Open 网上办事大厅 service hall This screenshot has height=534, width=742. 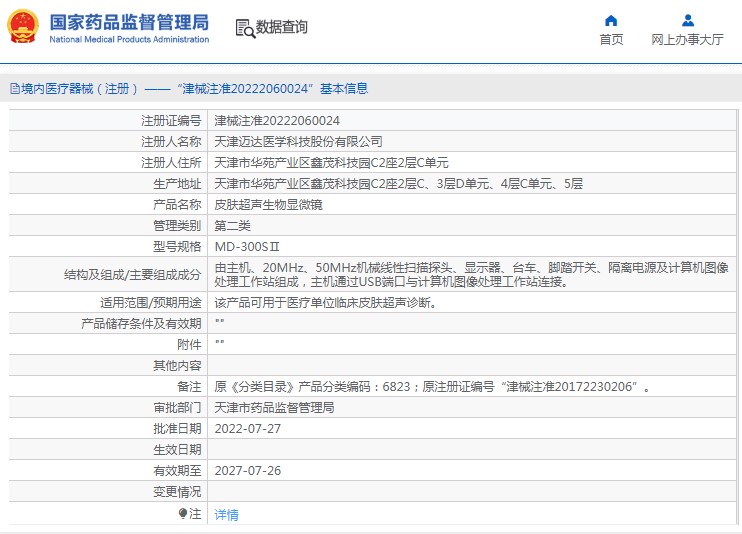688,39
